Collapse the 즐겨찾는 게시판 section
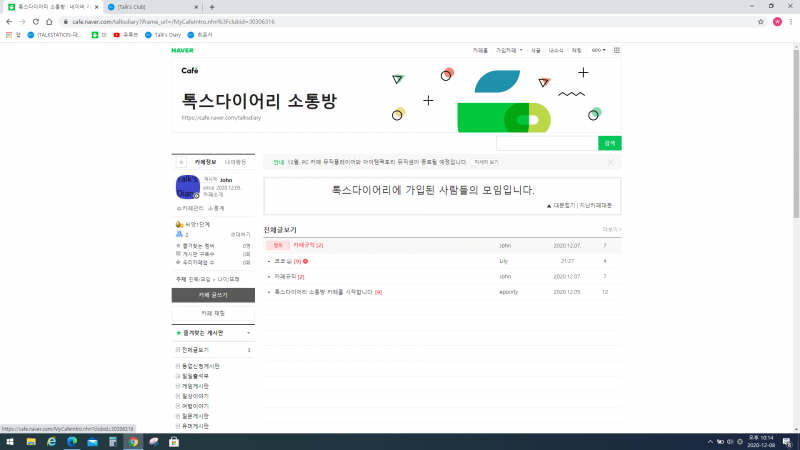 pyautogui.click(x=249, y=332)
